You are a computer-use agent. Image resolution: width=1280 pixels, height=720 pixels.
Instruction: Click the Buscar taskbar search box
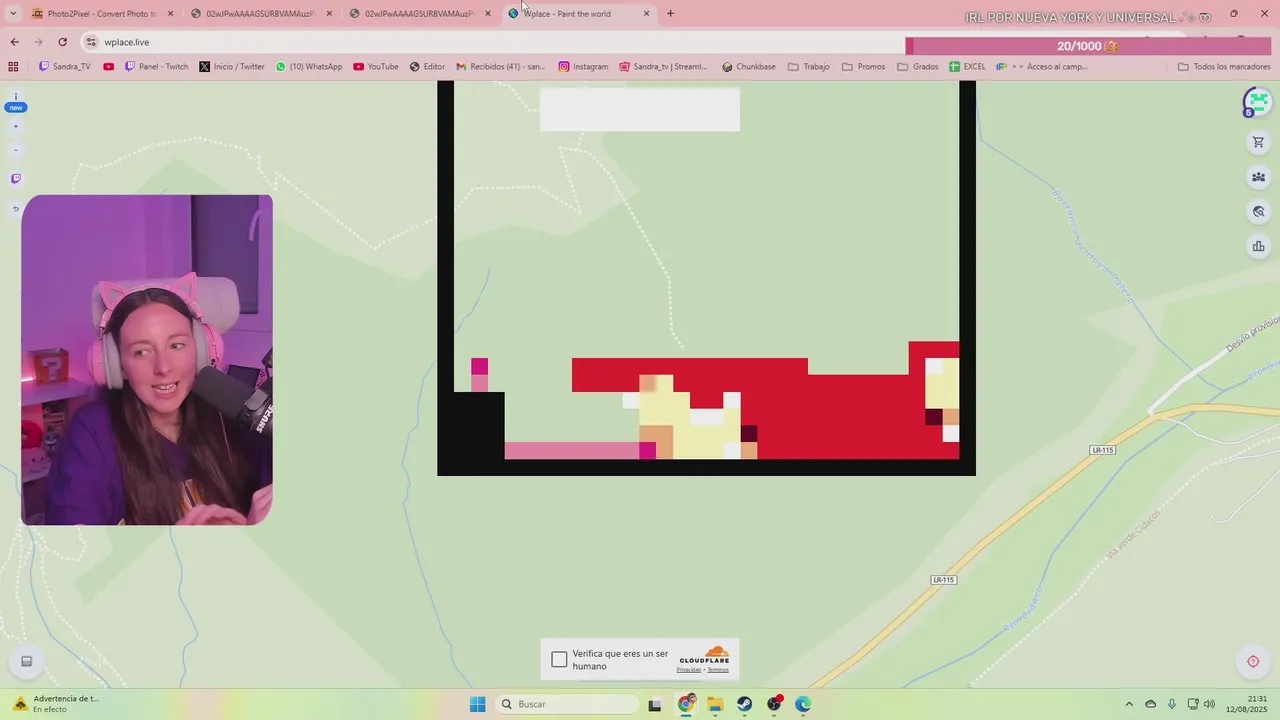(568, 704)
